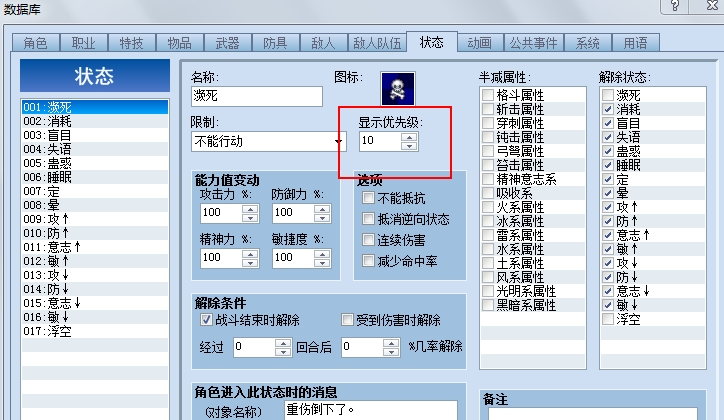Viewport: 724px width, 420px height.
Task: Uncheck 睡眠 in 解除状态 list
Action: coord(608,165)
